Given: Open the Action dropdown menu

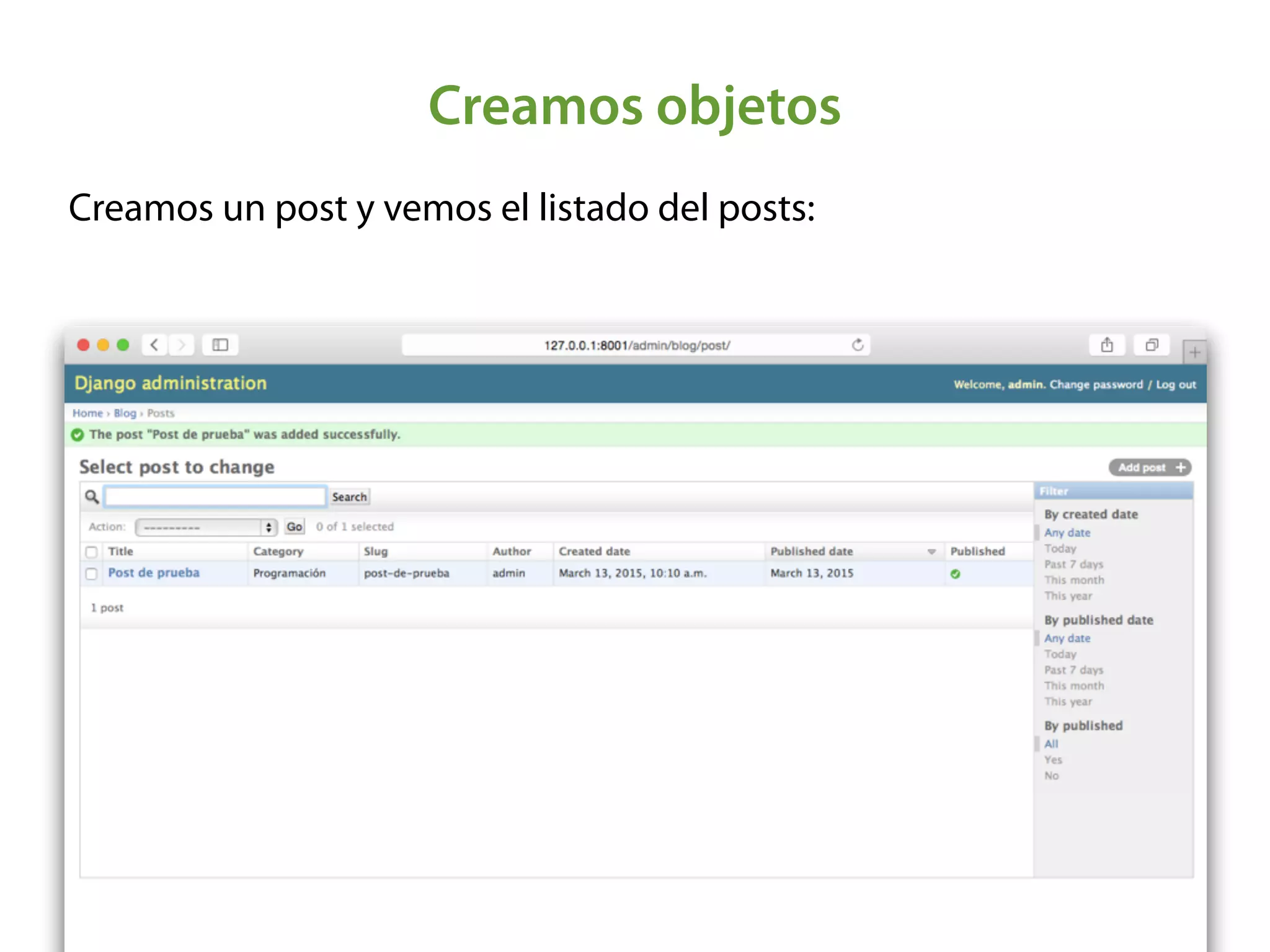Looking at the screenshot, I should [x=206, y=527].
